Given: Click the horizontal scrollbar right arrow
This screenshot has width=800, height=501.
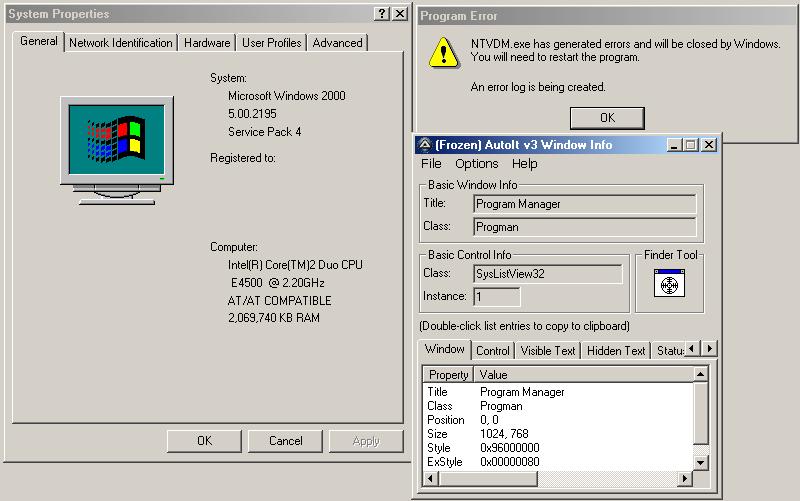Looking at the screenshot, I should [685, 479].
